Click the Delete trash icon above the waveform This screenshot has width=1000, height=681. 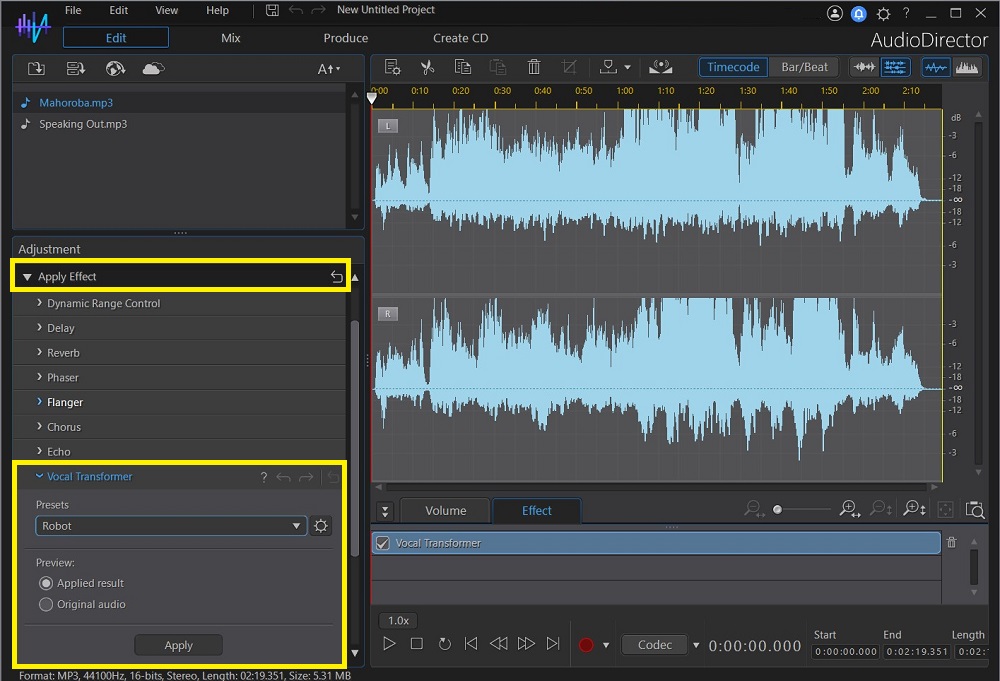coord(534,66)
